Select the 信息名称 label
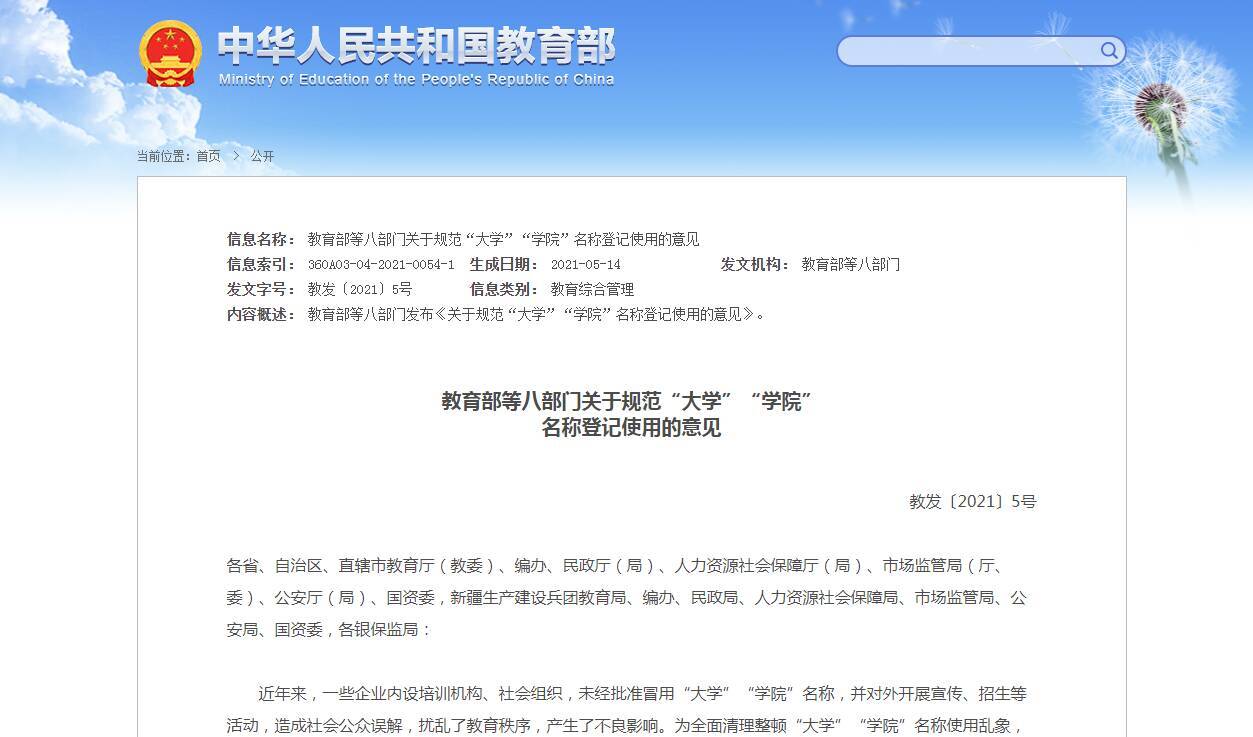 (261, 239)
